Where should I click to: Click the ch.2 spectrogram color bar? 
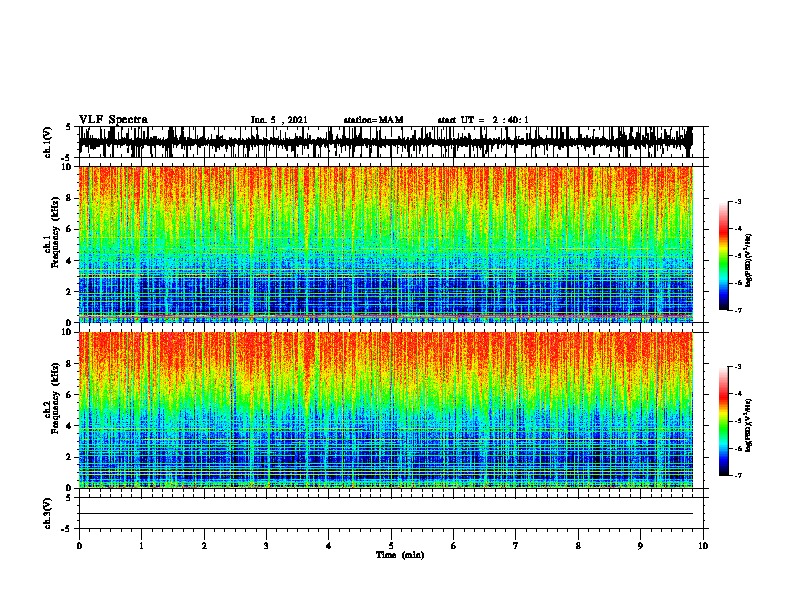click(x=723, y=421)
